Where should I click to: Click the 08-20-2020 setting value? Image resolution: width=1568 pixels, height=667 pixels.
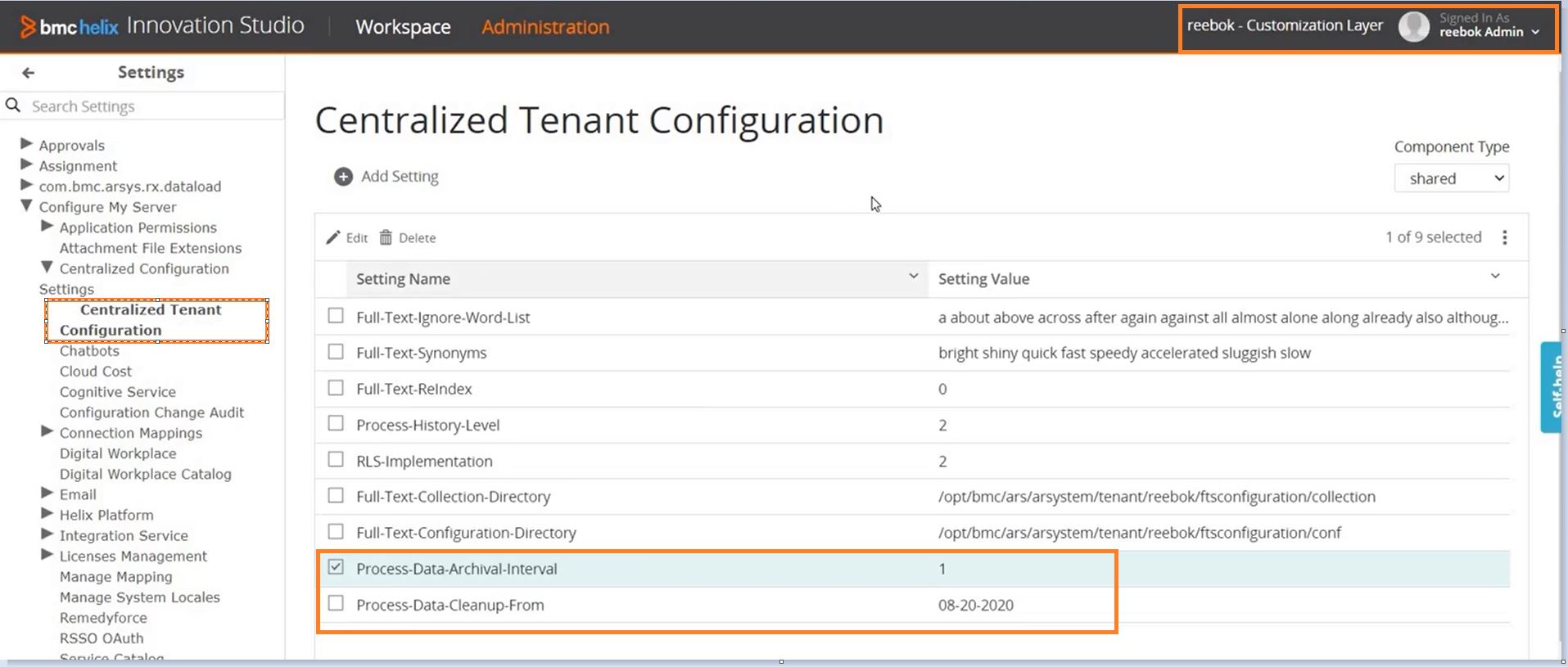click(x=976, y=605)
